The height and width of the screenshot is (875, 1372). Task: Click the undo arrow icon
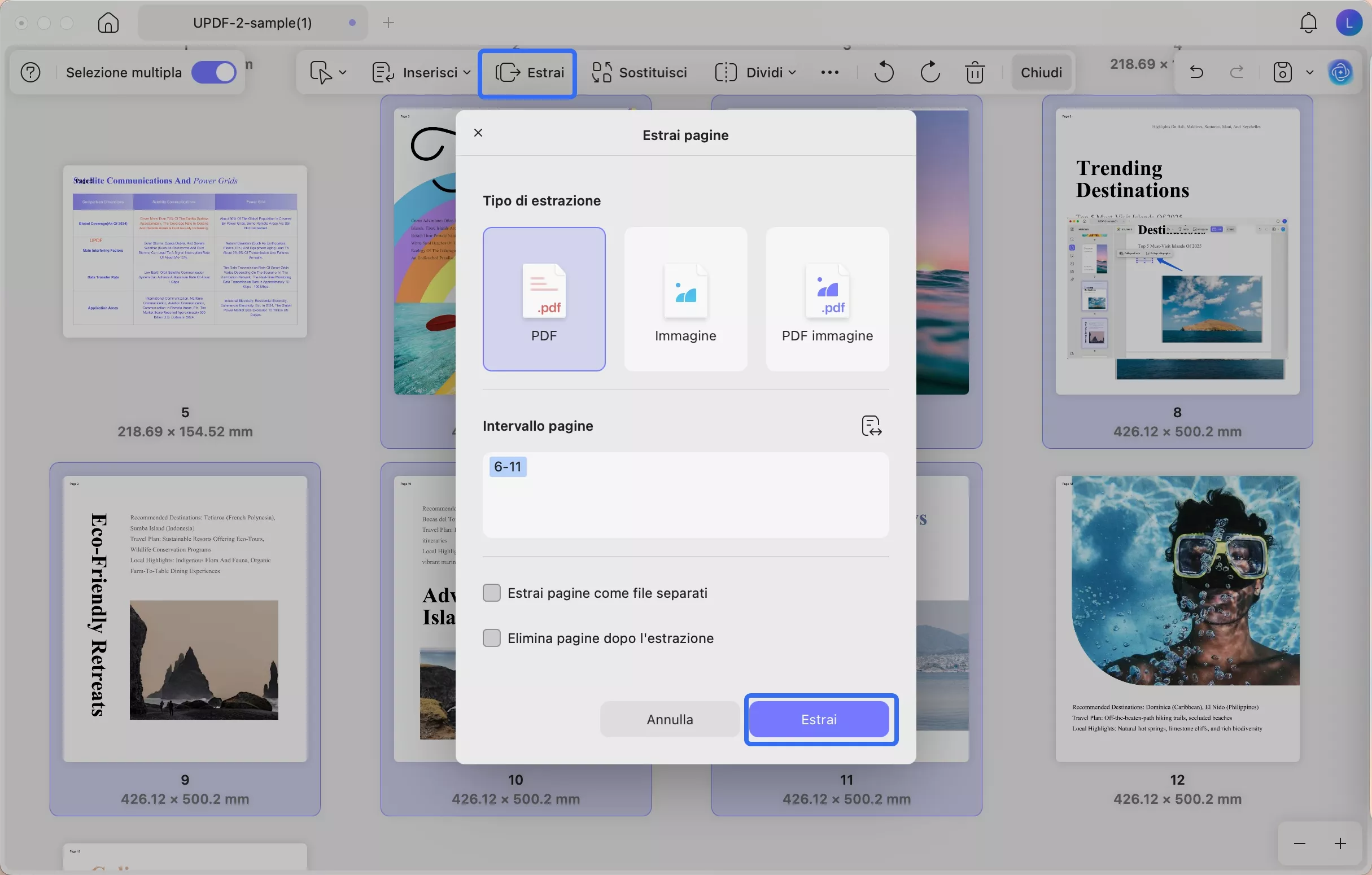point(1196,72)
